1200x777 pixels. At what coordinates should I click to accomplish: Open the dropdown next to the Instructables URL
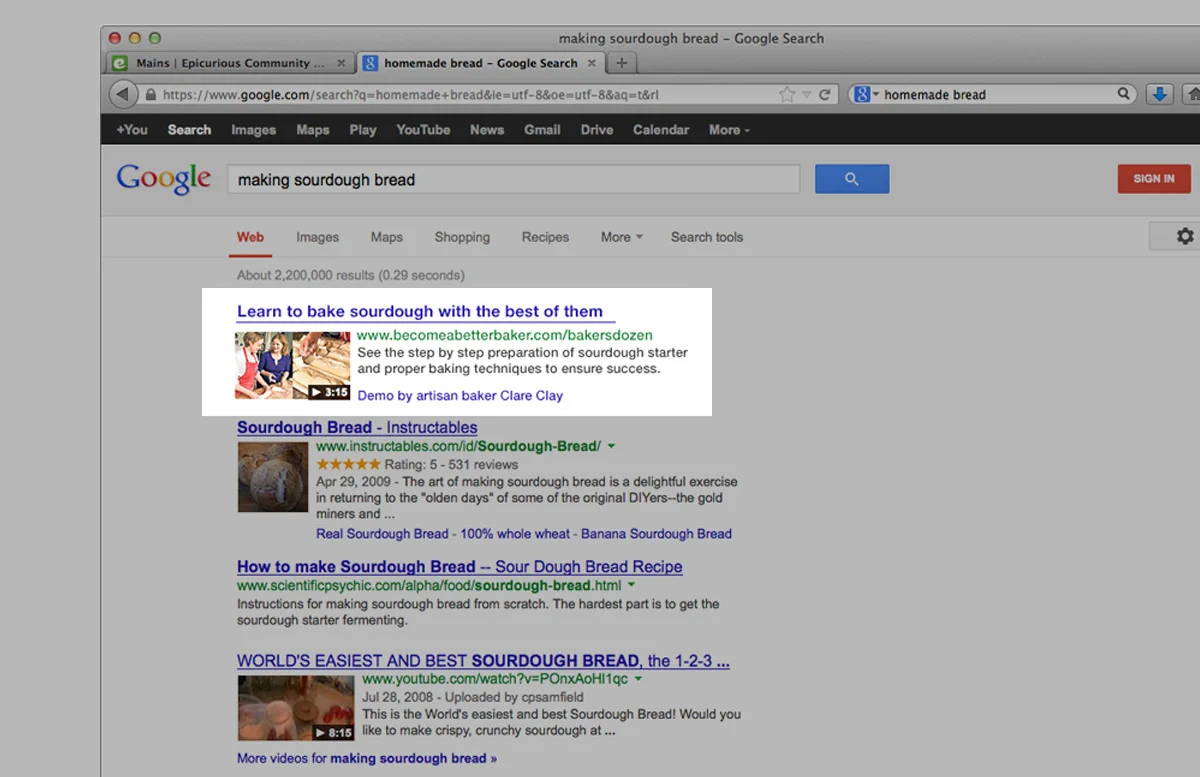(611, 446)
